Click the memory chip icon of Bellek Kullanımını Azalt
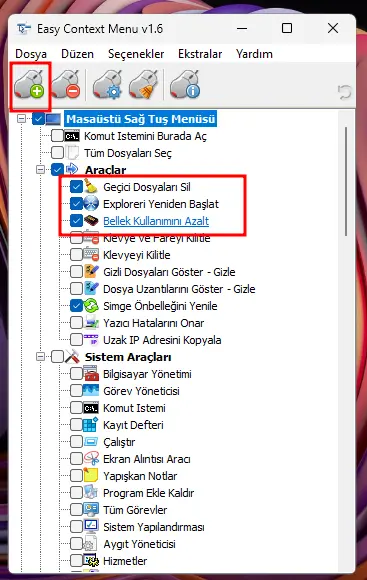 pyautogui.click(x=91, y=221)
